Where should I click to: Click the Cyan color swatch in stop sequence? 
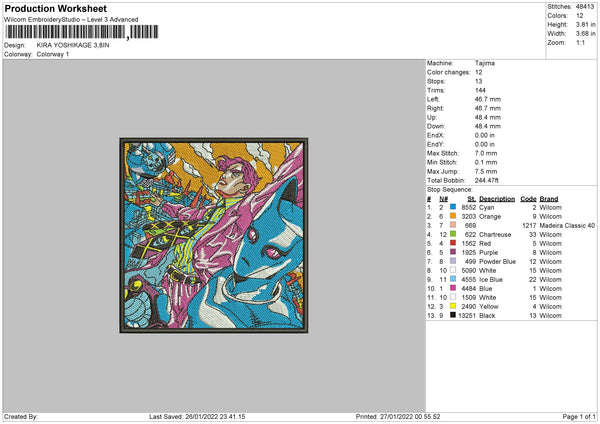453,207
